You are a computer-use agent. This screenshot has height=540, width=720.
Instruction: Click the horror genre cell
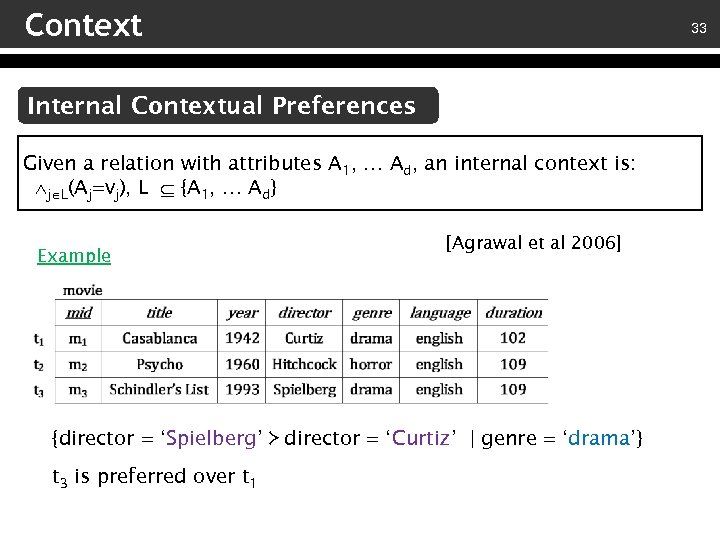click(x=372, y=364)
